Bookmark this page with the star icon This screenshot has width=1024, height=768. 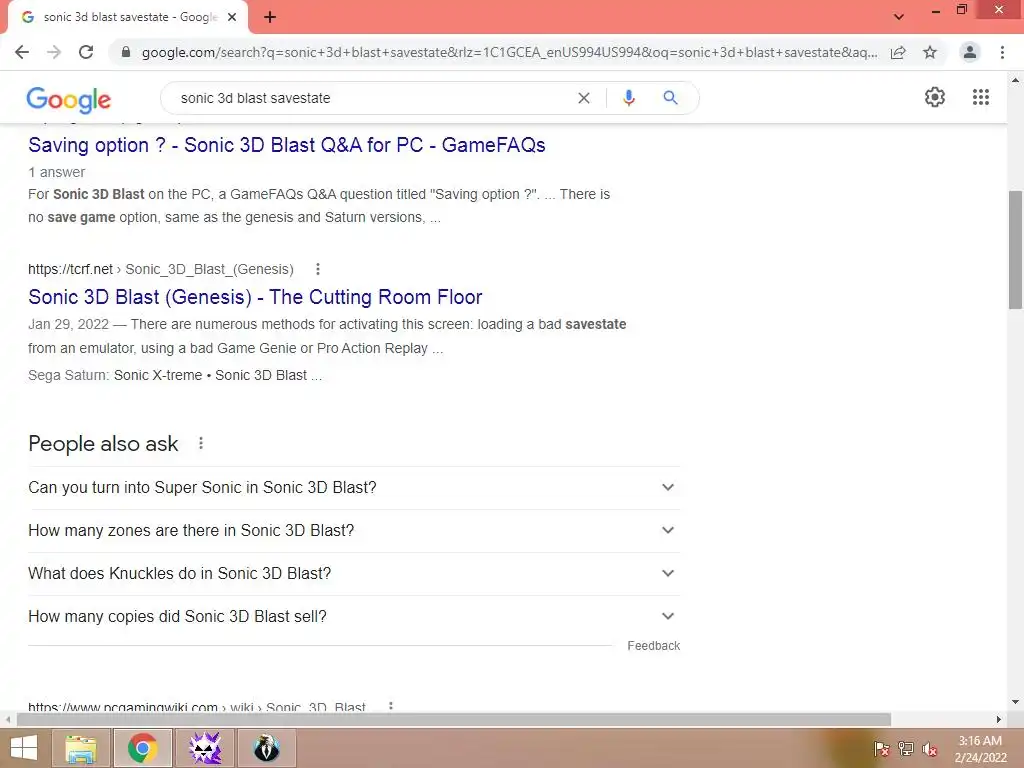[930, 52]
